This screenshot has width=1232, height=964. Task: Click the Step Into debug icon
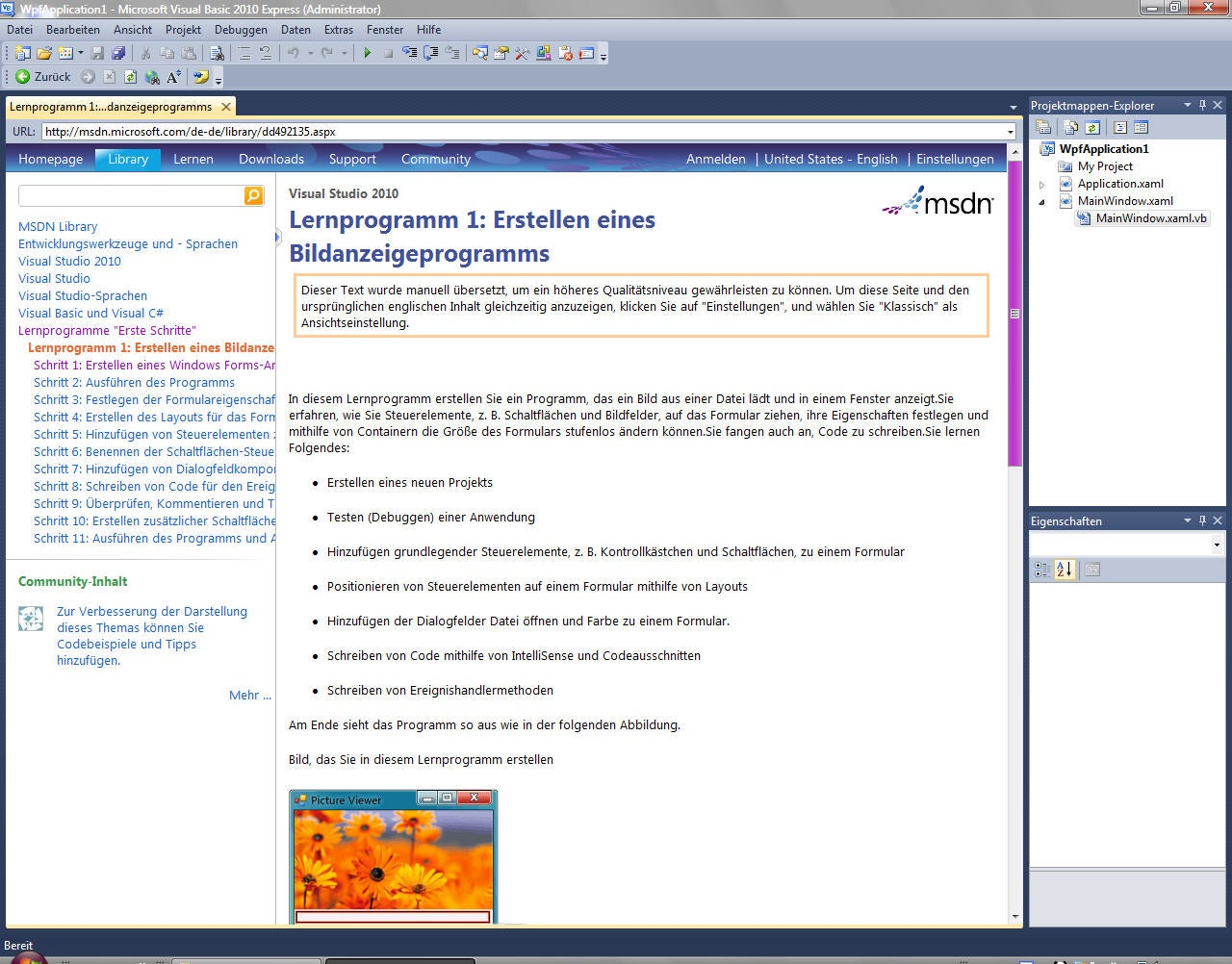[410, 54]
